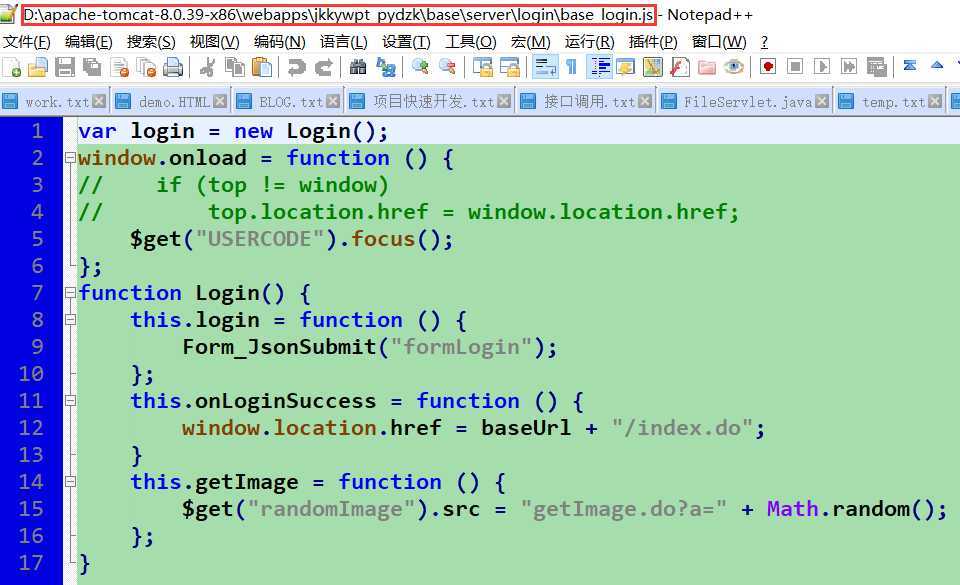Viewport: 960px width, 585px height.
Task: Open the Function List icon
Action: [x=680, y=67]
